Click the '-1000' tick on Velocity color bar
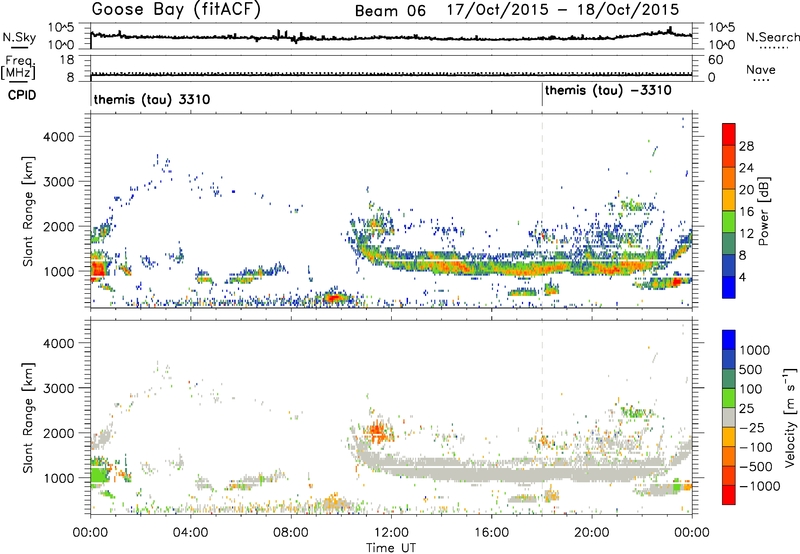This screenshot has width=800, height=554. [x=759, y=486]
